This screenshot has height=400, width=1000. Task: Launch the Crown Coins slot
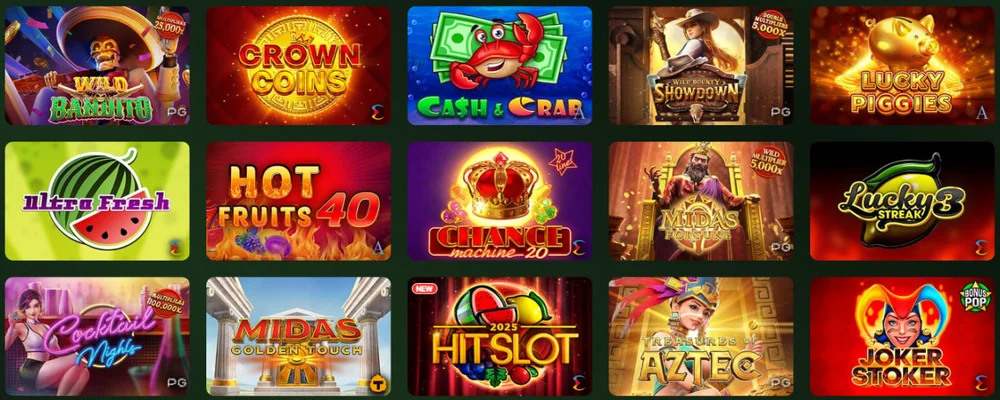click(298, 66)
